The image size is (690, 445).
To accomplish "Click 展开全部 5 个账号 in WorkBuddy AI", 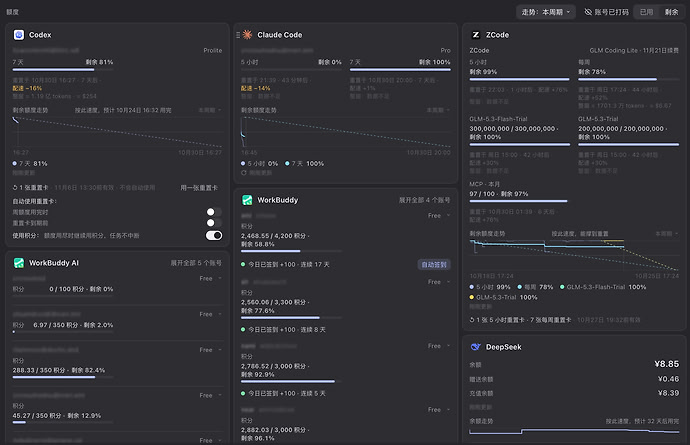I will coord(196,263).
